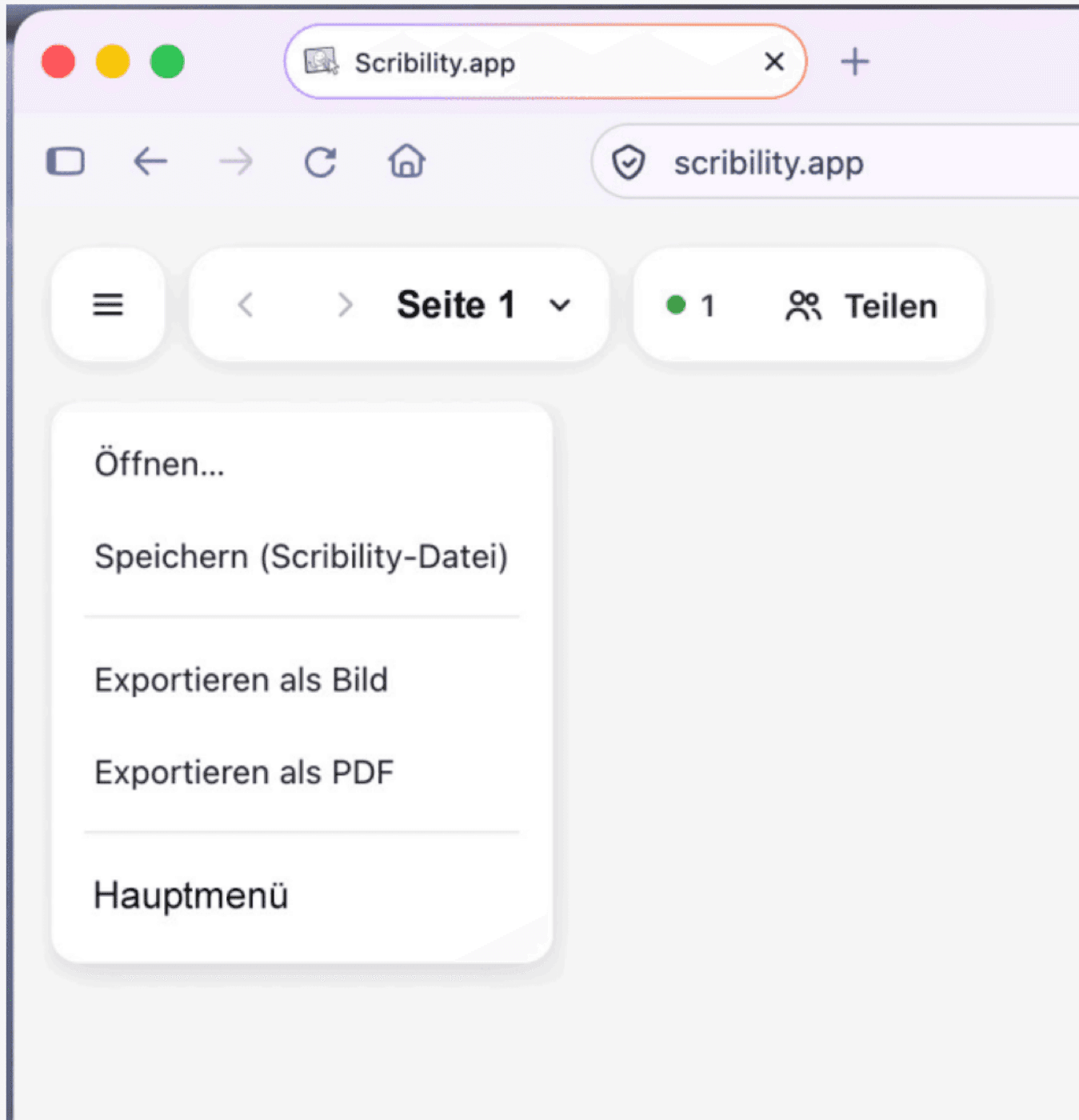Screen dimensions: 1079x1120
Task: Click the scribility.app address field
Action: [x=836, y=162]
